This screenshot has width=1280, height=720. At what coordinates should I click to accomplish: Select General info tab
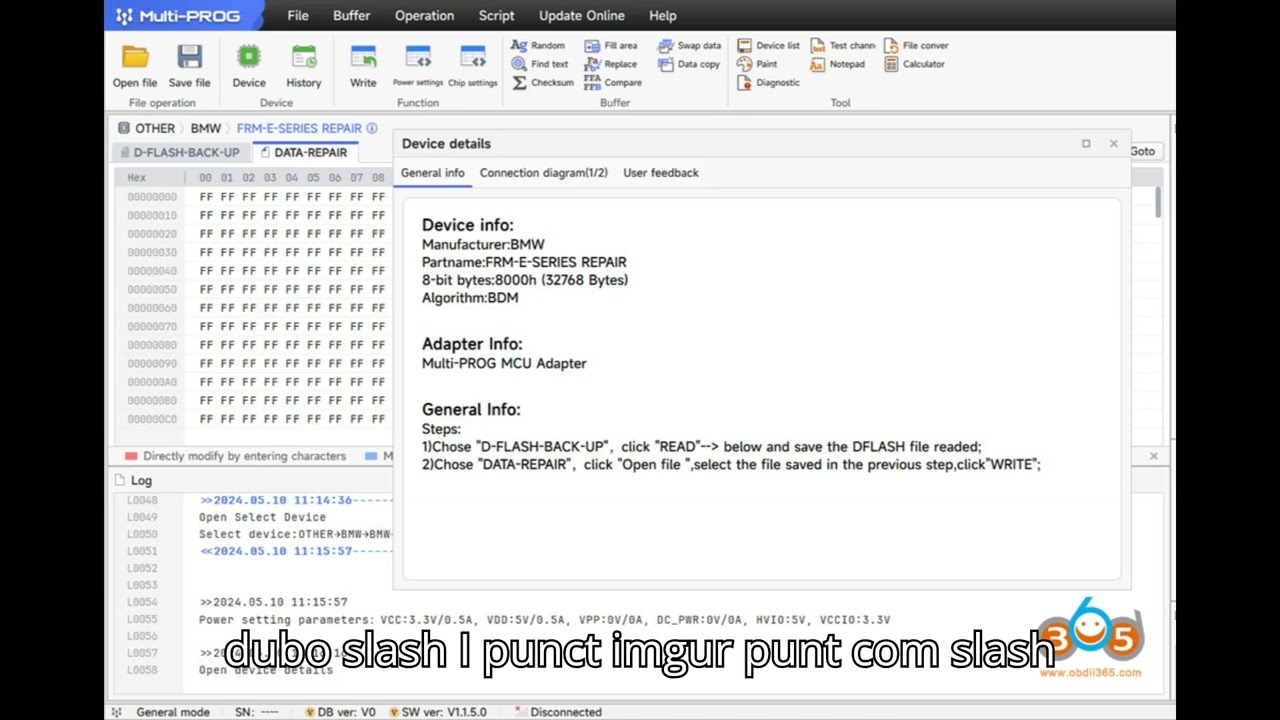click(x=433, y=173)
